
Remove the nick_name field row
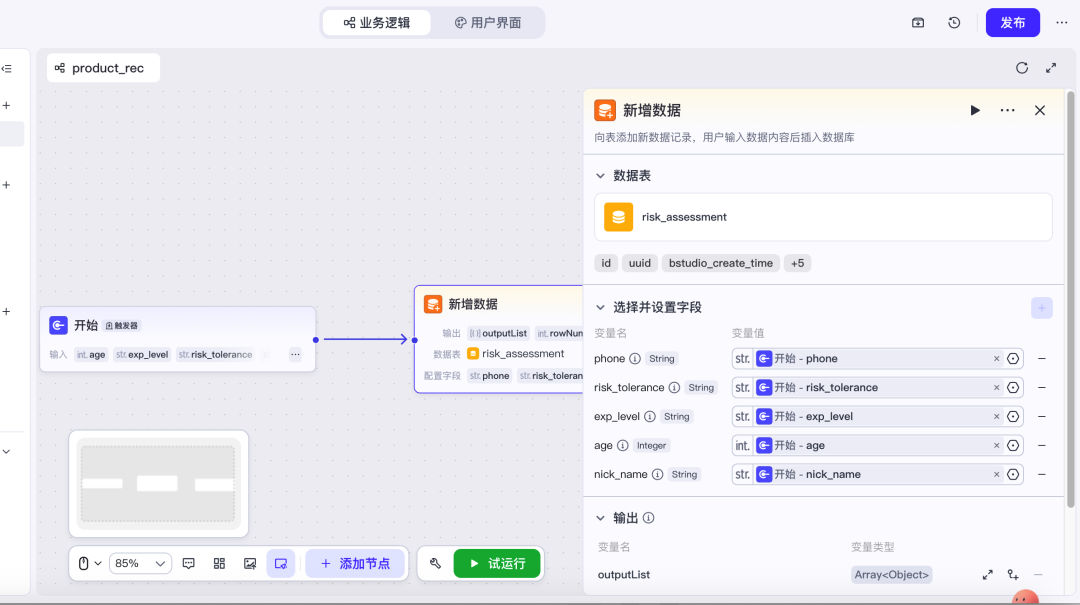pyautogui.click(x=1042, y=474)
